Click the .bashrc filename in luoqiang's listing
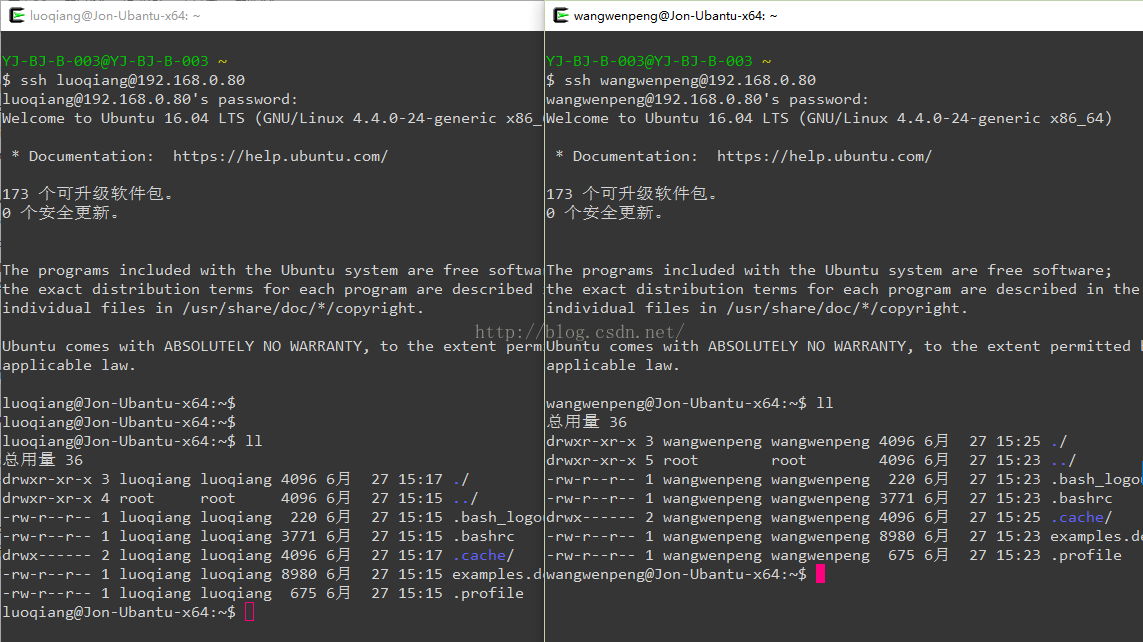This screenshot has height=642, width=1143. click(x=483, y=536)
